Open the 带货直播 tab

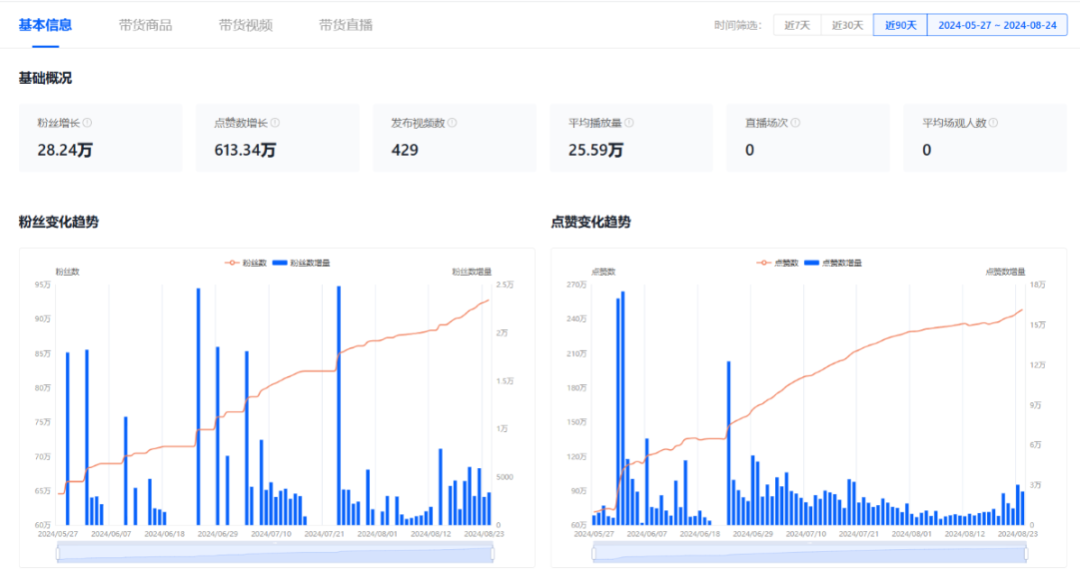tap(346, 25)
